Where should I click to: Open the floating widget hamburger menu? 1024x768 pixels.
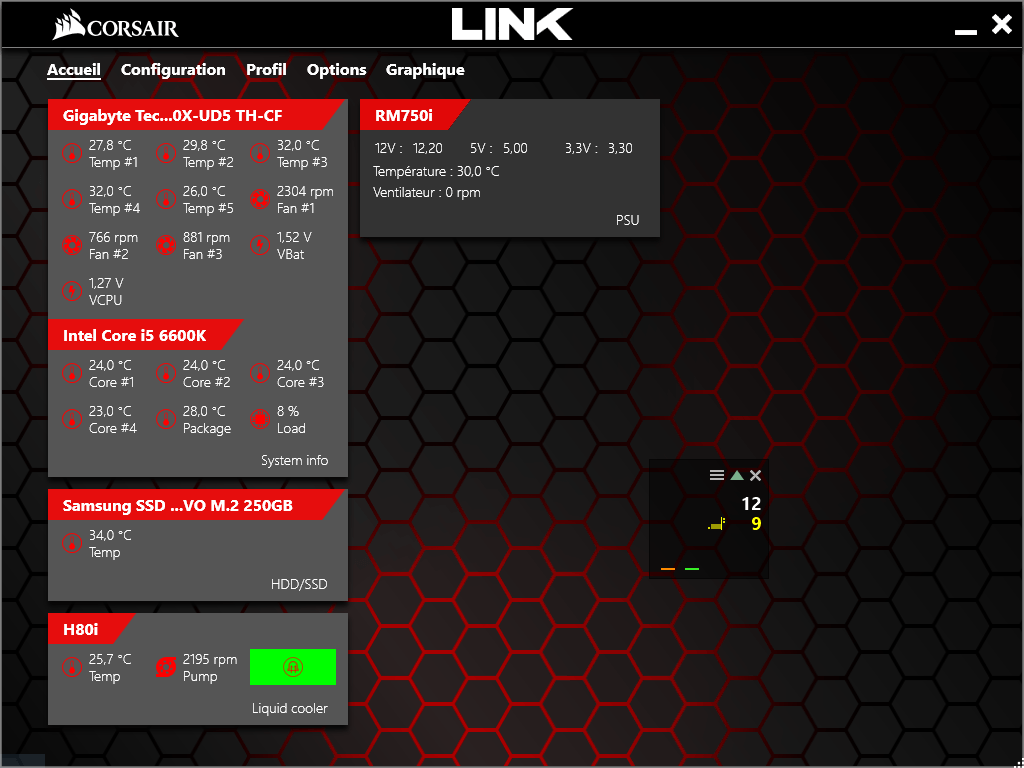(717, 475)
